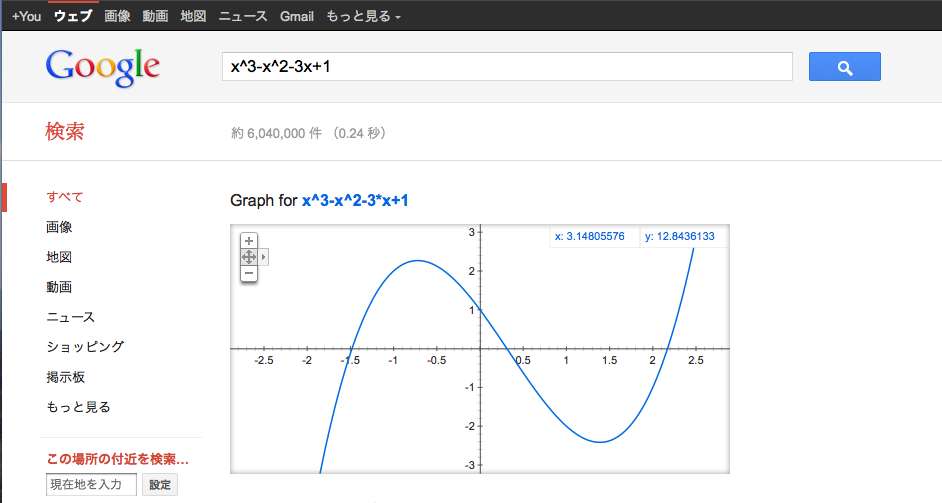This screenshot has width=942, height=503.
Task: Select the ウェブ tab in top bar
Action: [73, 16]
